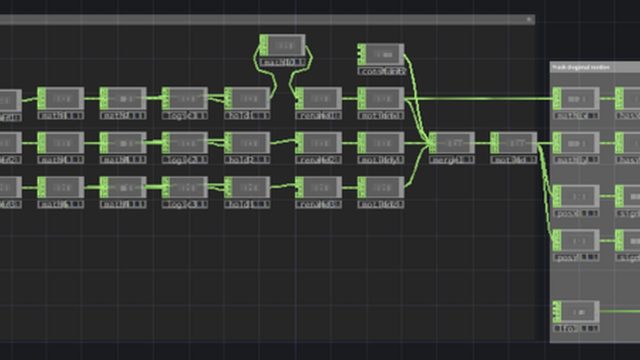Viewport: 640px width, 360px height.
Task: Toggle the green flag strip on the constant node
Action: (x=361, y=54)
